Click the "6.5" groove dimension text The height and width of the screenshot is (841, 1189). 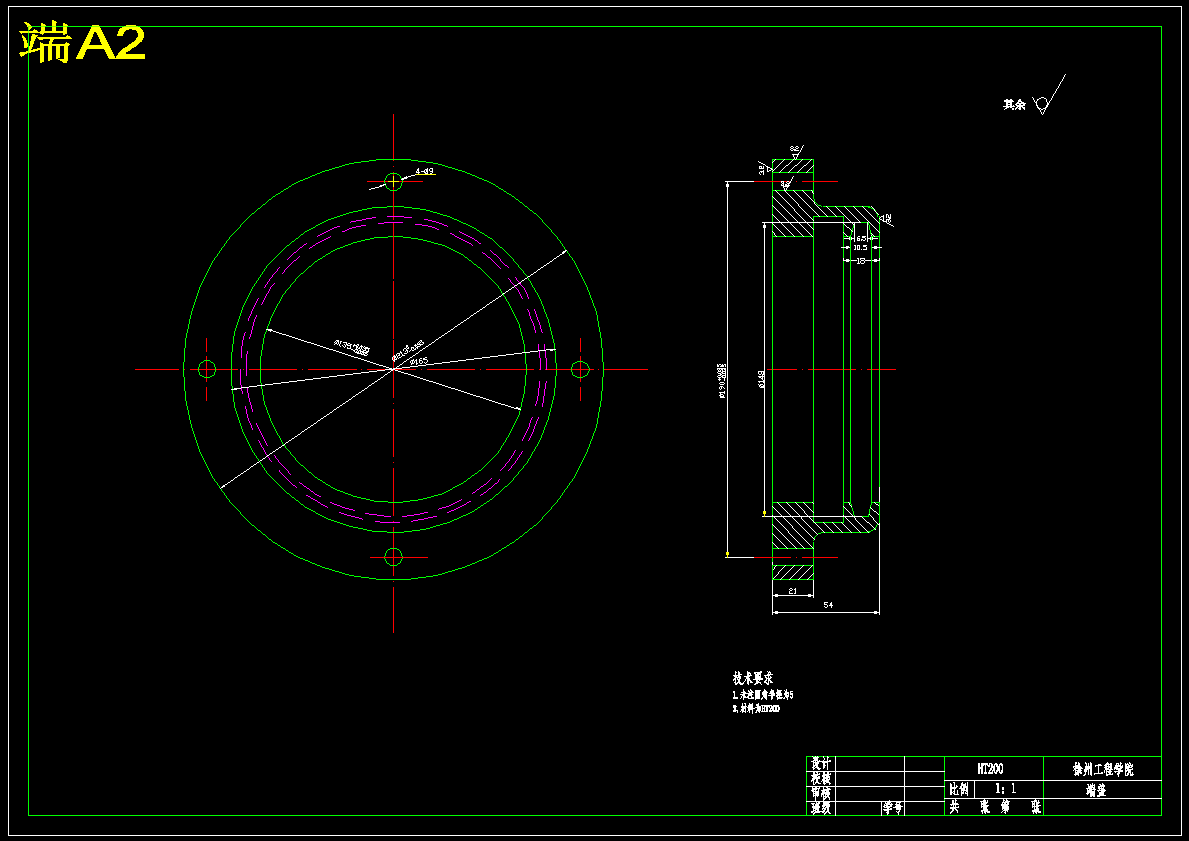[x=861, y=238]
